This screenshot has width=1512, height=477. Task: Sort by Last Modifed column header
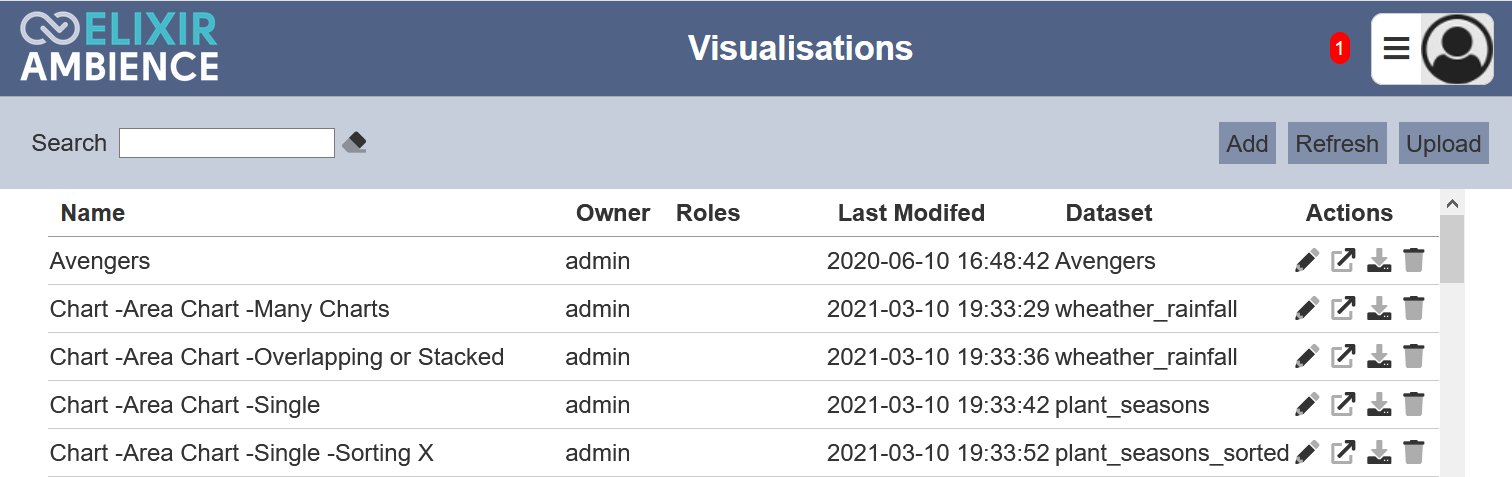coord(911,213)
